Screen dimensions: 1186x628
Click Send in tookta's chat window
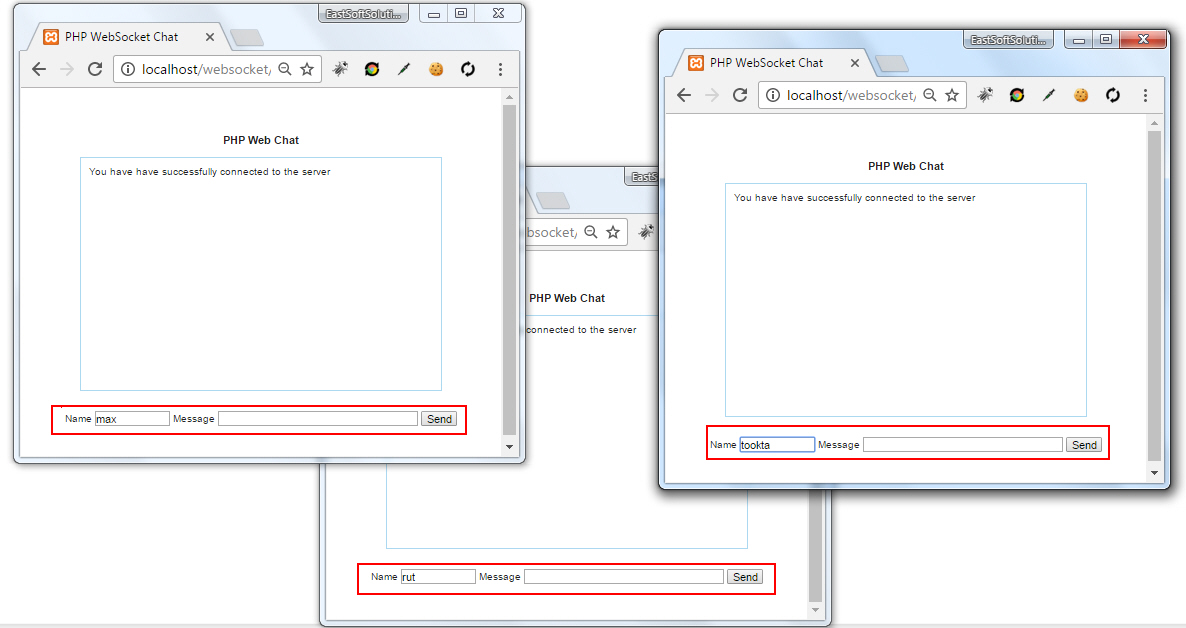click(1084, 444)
